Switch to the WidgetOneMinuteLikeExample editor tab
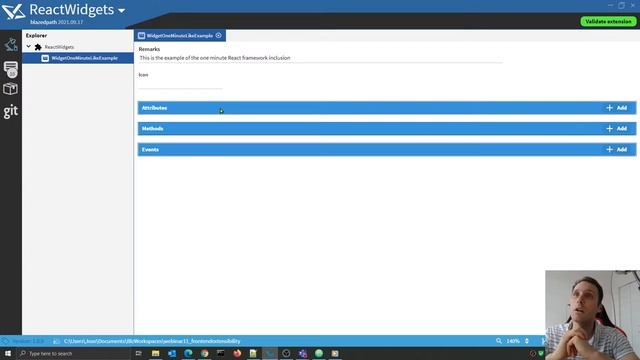 point(180,36)
